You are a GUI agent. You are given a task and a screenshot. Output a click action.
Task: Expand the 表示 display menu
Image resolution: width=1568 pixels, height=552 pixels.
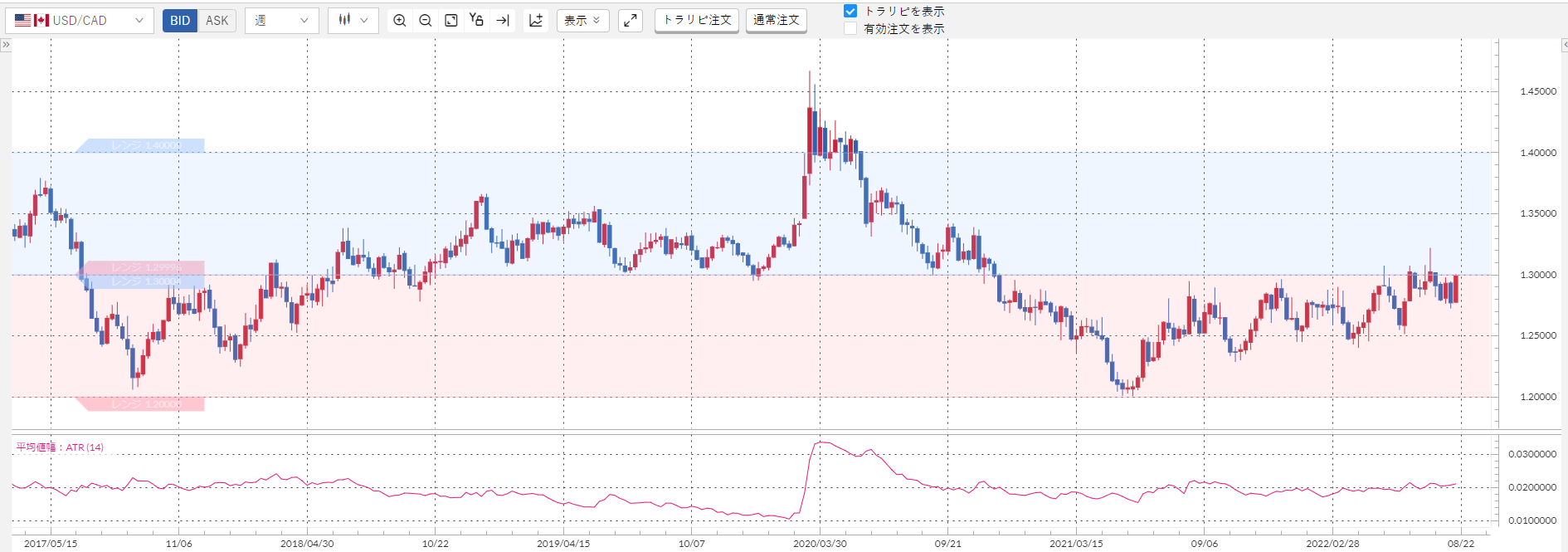(x=583, y=21)
